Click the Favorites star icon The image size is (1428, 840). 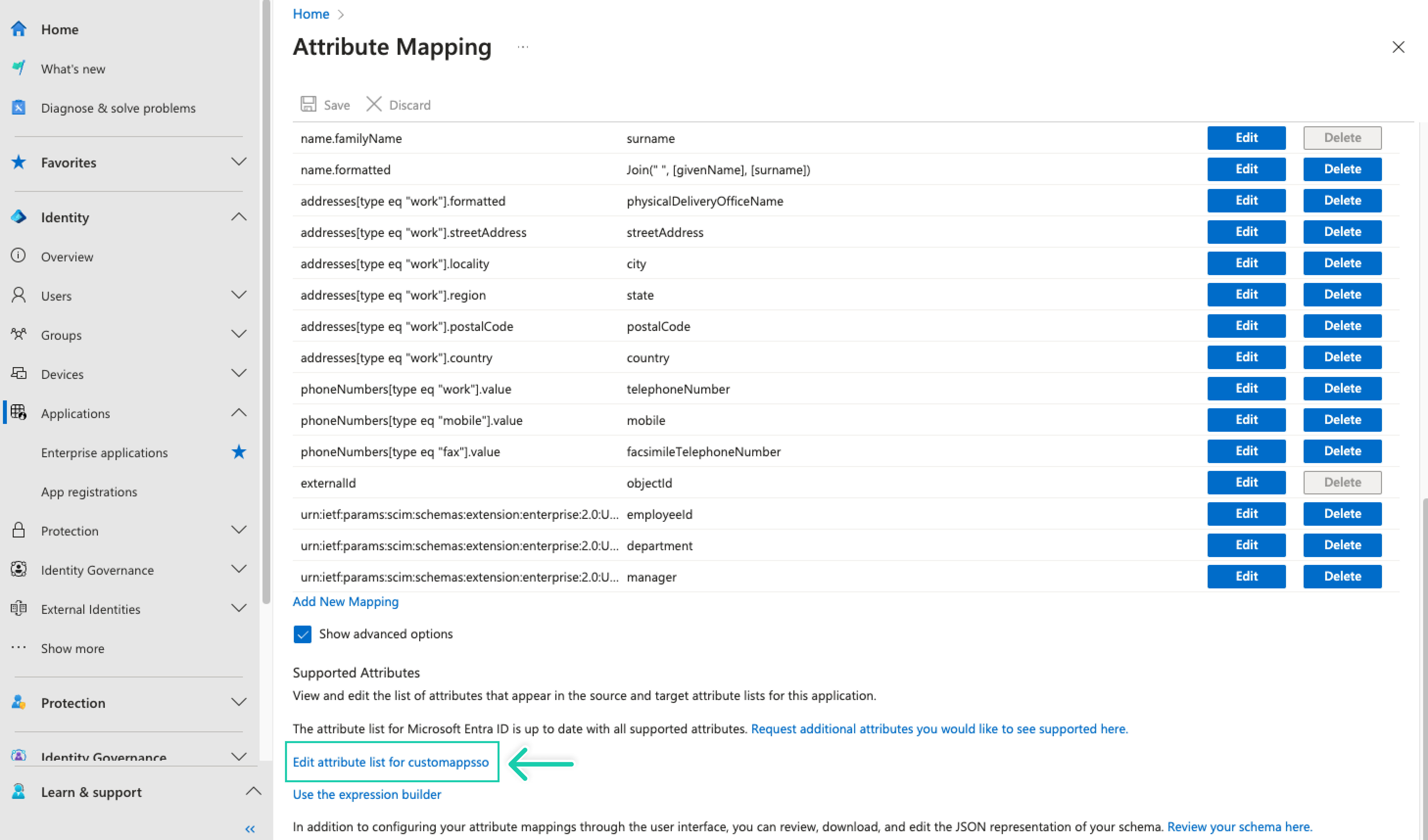pyautogui.click(x=19, y=162)
